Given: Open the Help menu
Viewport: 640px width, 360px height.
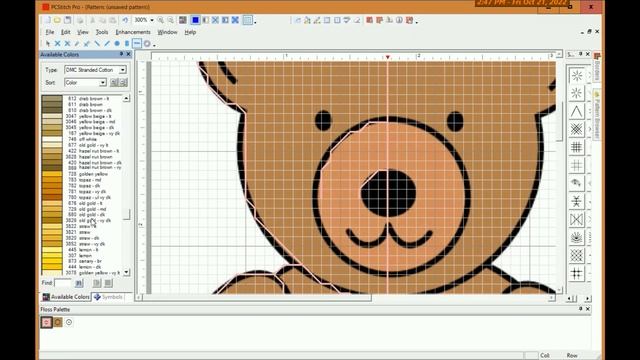Looking at the screenshot, I should coord(190,32).
